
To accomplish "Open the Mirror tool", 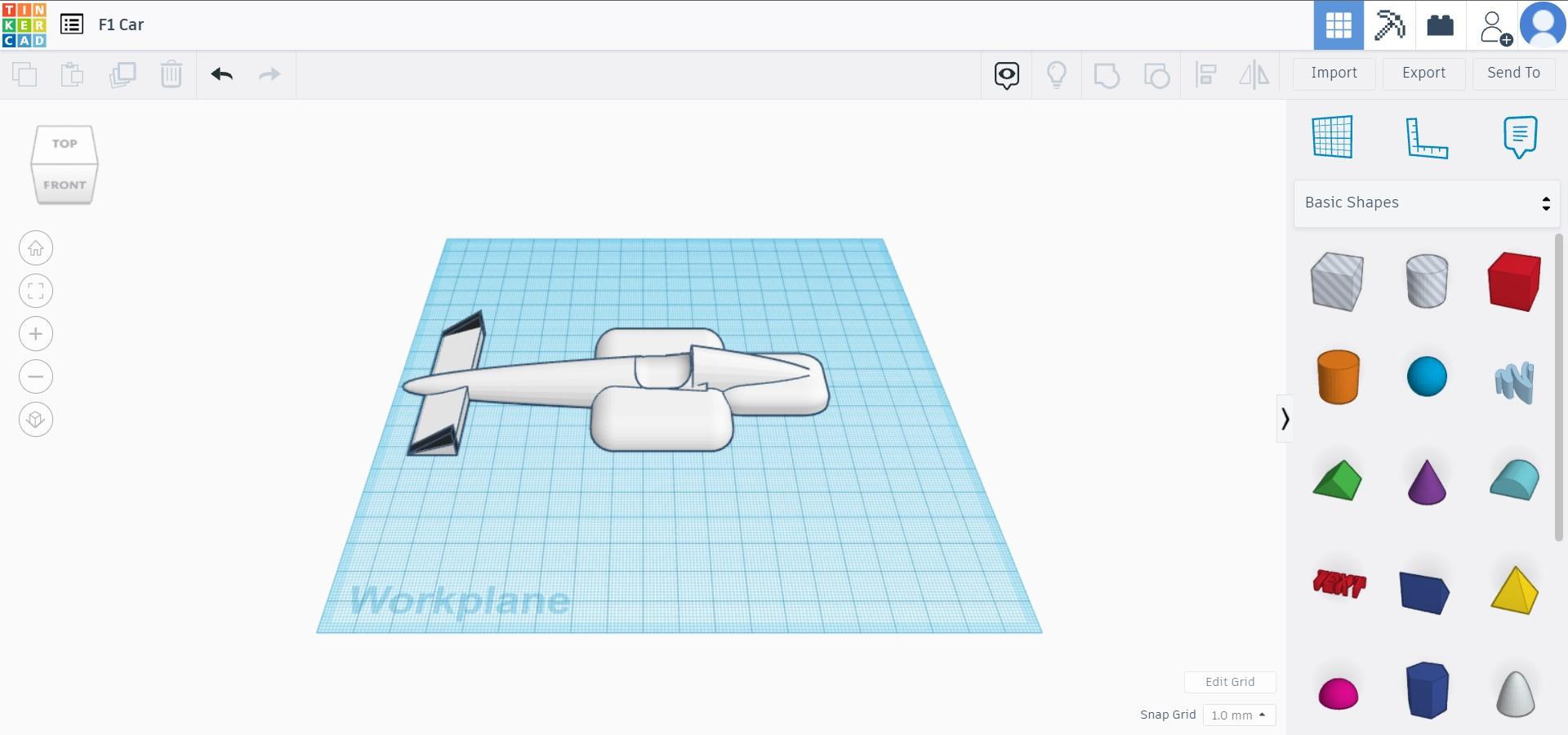I will [x=1254, y=75].
